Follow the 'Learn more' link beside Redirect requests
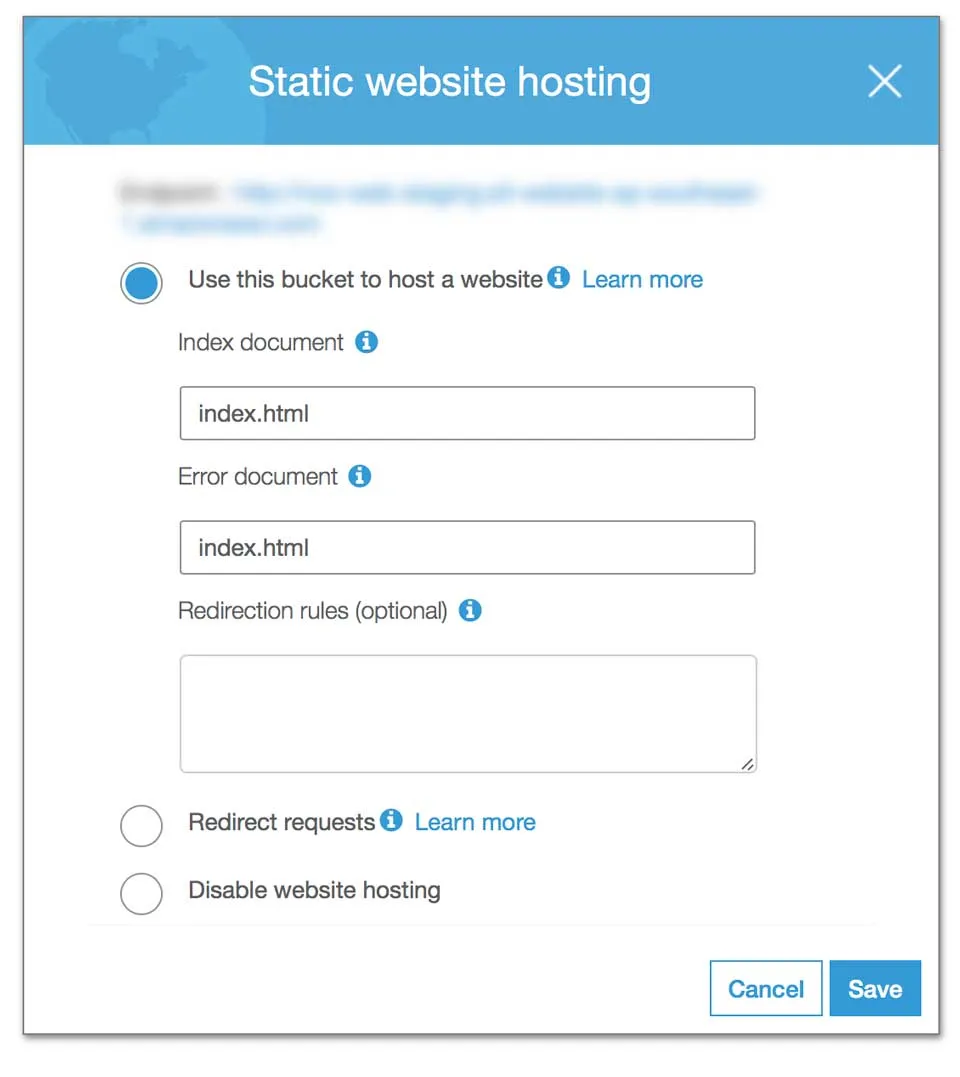The image size is (960, 1077). pyautogui.click(x=475, y=822)
